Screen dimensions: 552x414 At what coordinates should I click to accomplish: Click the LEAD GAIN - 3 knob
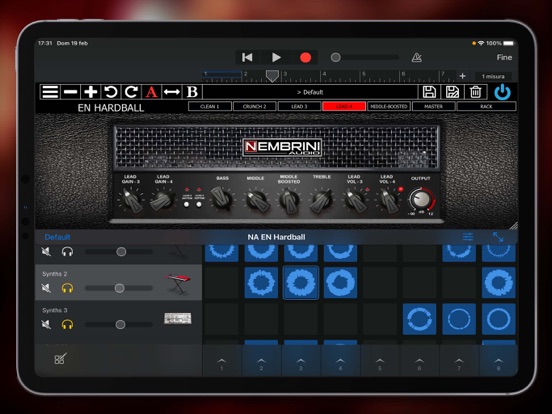point(131,200)
